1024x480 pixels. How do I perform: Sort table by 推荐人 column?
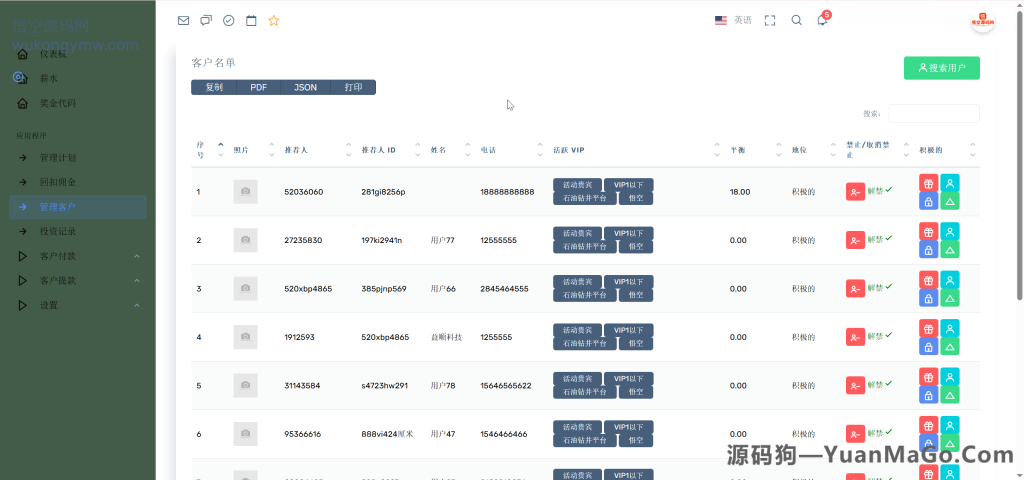coord(316,150)
